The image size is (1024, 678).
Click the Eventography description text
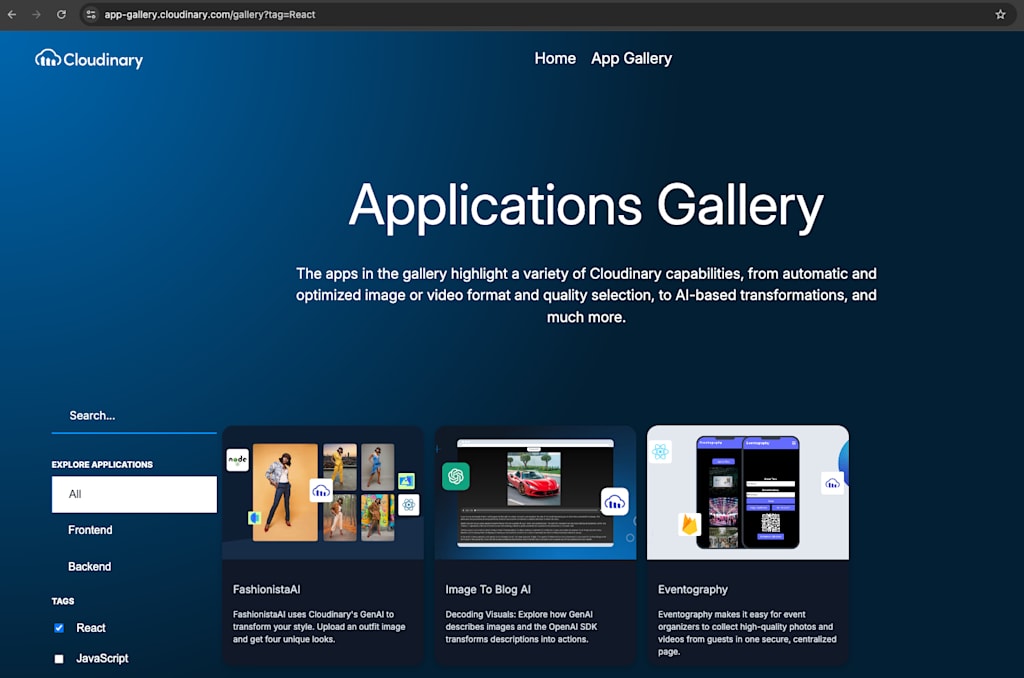coord(746,632)
